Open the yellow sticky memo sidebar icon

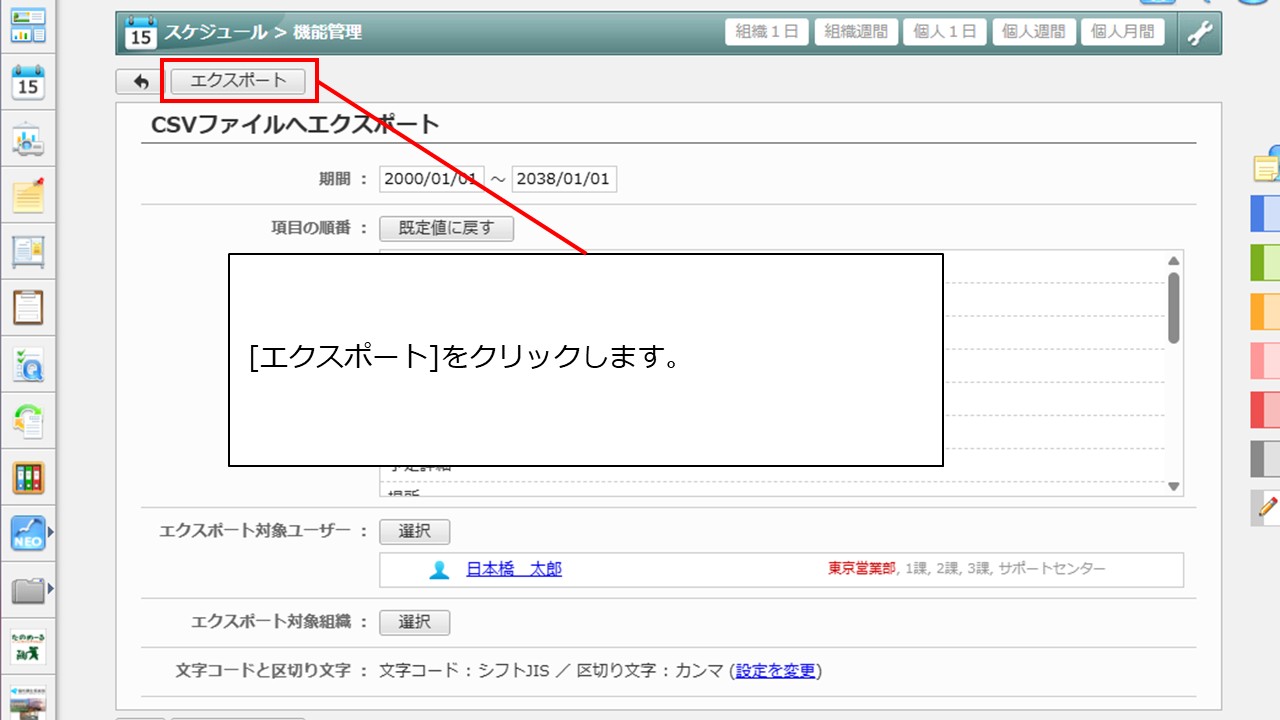(28, 196)
